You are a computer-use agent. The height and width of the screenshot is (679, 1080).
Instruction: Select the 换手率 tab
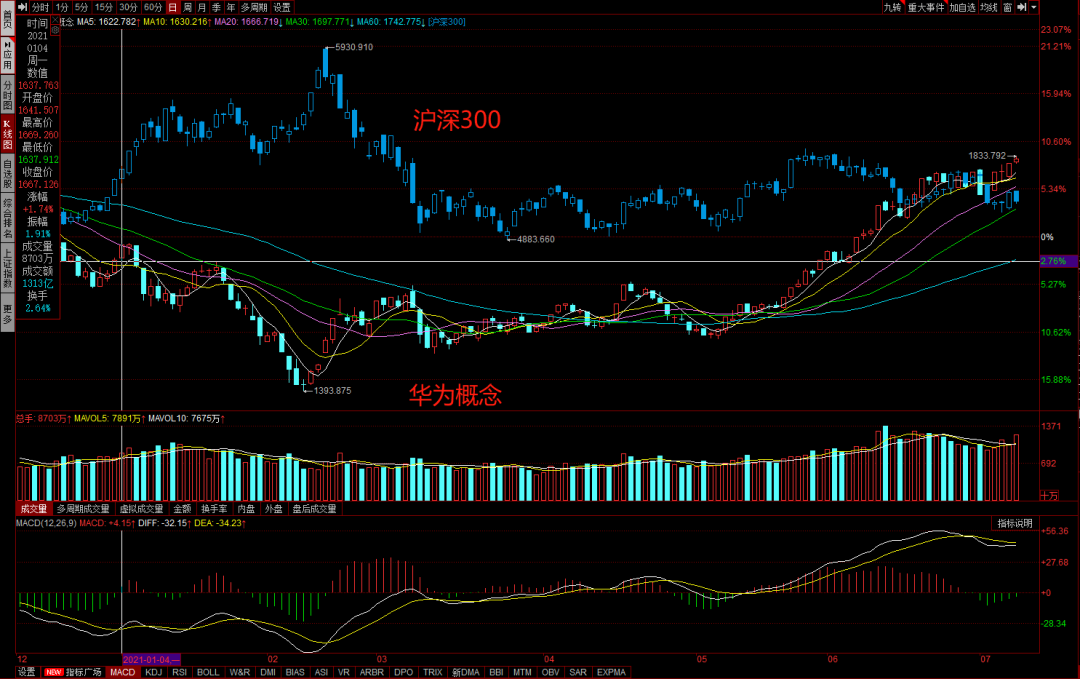214,508
